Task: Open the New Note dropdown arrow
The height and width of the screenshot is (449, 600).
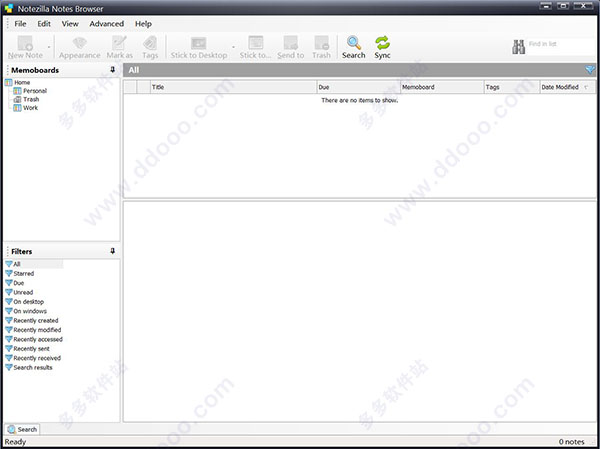Action: pyautogui.click(x=49, y=47)
